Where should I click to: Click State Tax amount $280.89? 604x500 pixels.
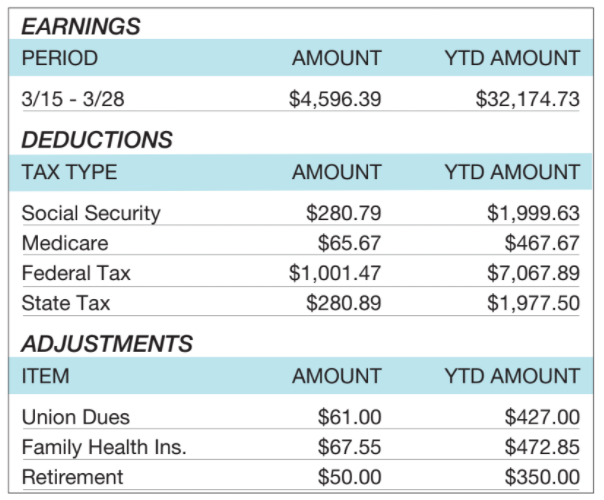343,303
